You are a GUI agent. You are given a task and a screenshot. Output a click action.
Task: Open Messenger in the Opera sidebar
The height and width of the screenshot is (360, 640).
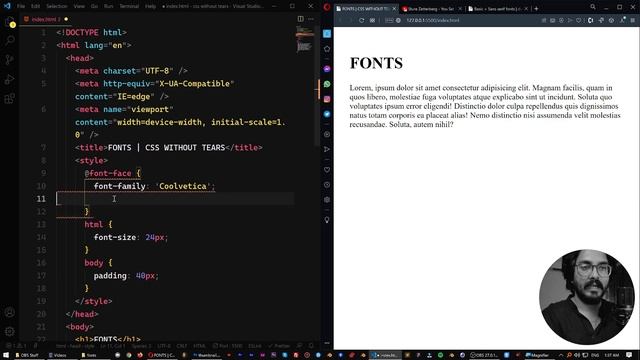(x=327, y=69)
